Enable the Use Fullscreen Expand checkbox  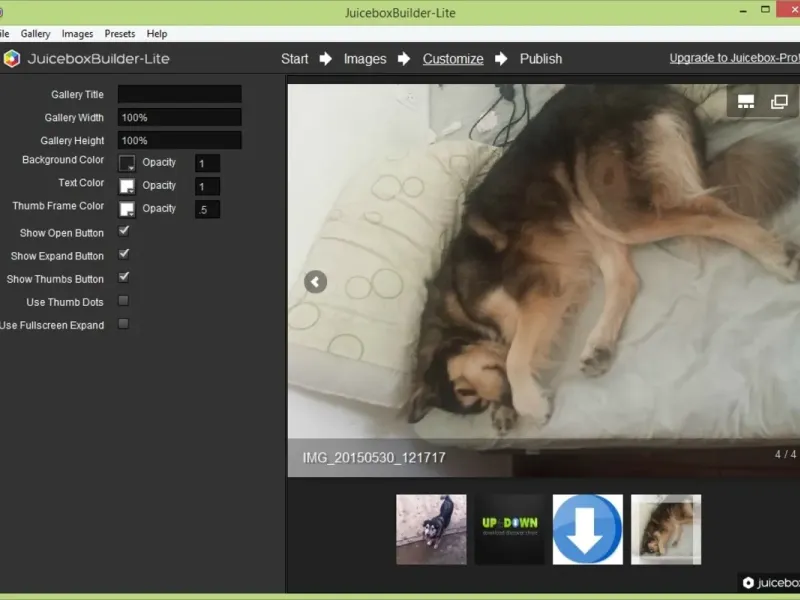(123, 323)
